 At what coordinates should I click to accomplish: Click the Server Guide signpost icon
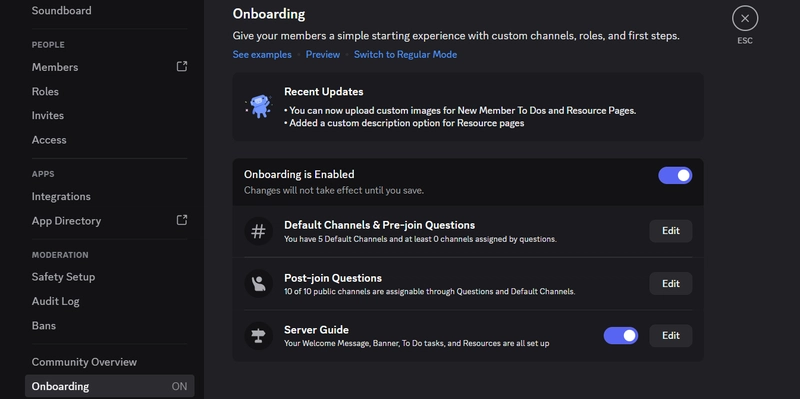(x=258, y=336)
